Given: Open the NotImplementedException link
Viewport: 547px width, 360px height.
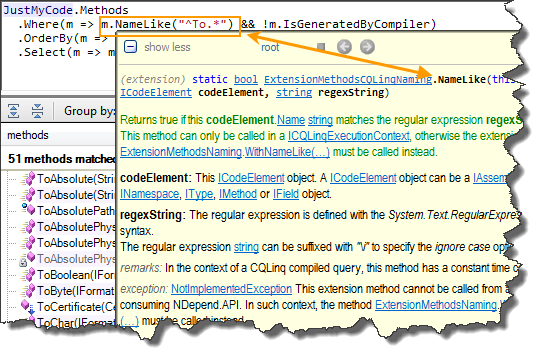Looking at the screenshot, I should (x=231, y=289).
